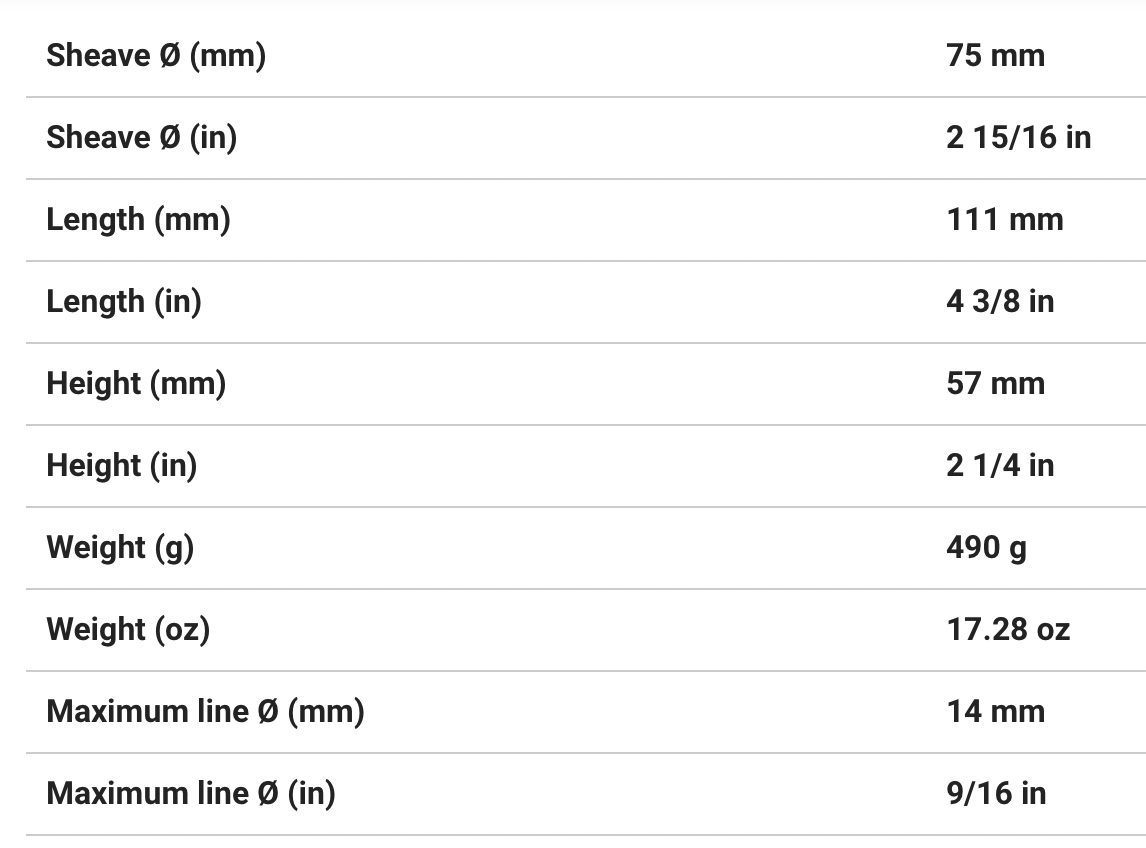
Task: Click the "Length (in)" label
Action: click(x=123, y=302)
